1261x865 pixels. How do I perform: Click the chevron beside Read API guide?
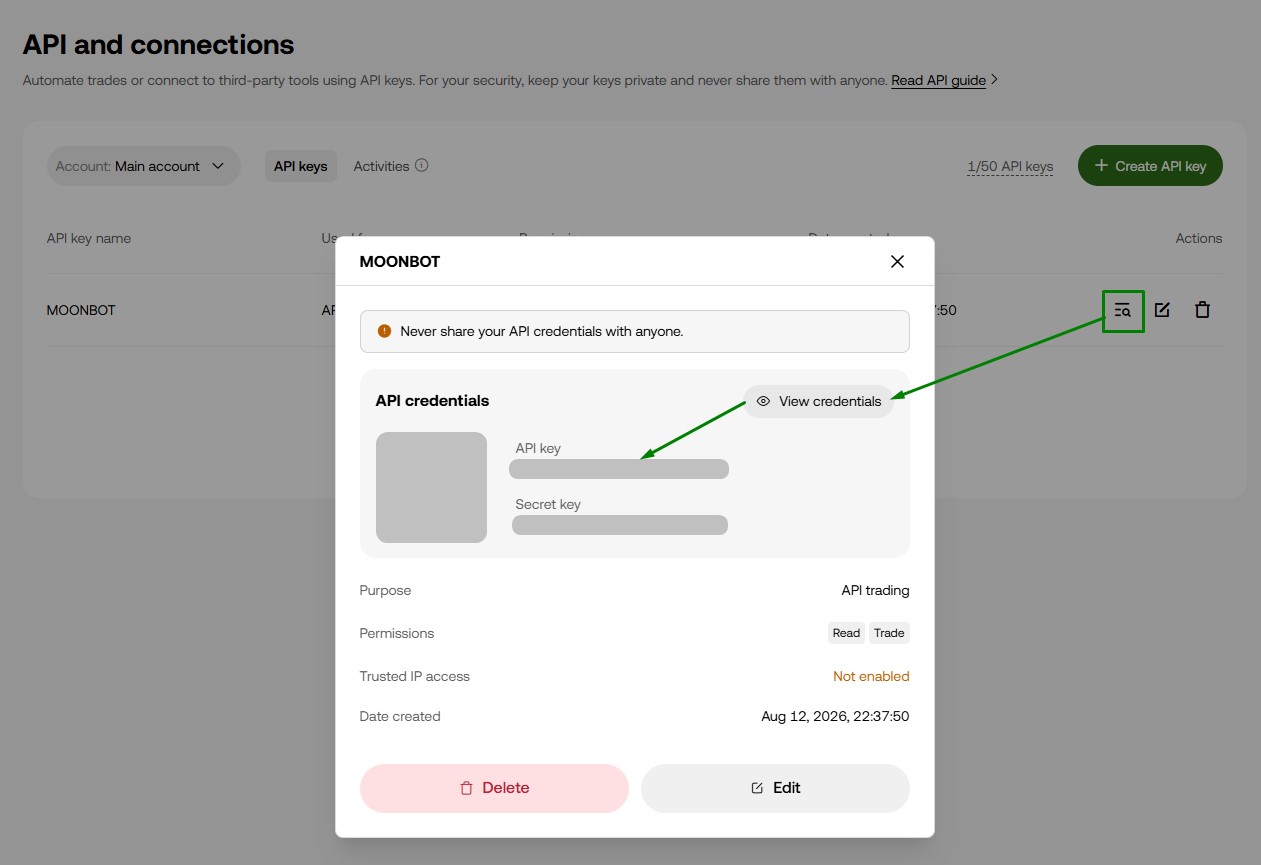[x=994, y=79]
